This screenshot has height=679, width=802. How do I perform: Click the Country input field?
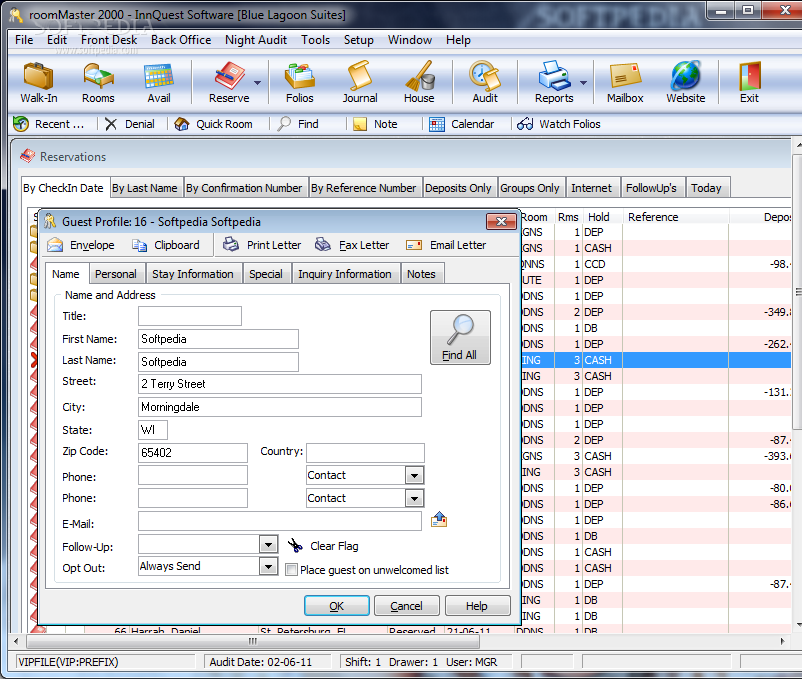tap(365, 453)
